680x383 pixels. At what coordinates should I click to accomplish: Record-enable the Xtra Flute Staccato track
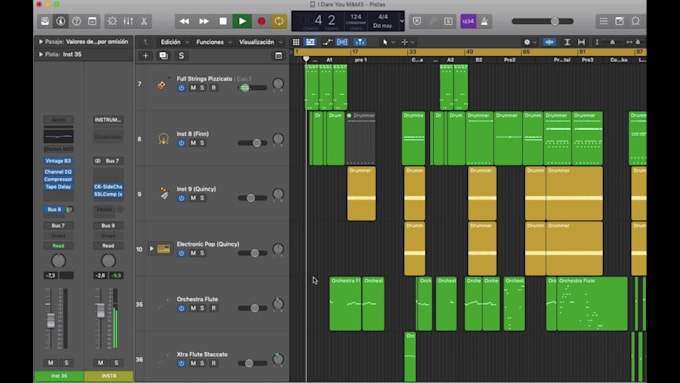213,363
